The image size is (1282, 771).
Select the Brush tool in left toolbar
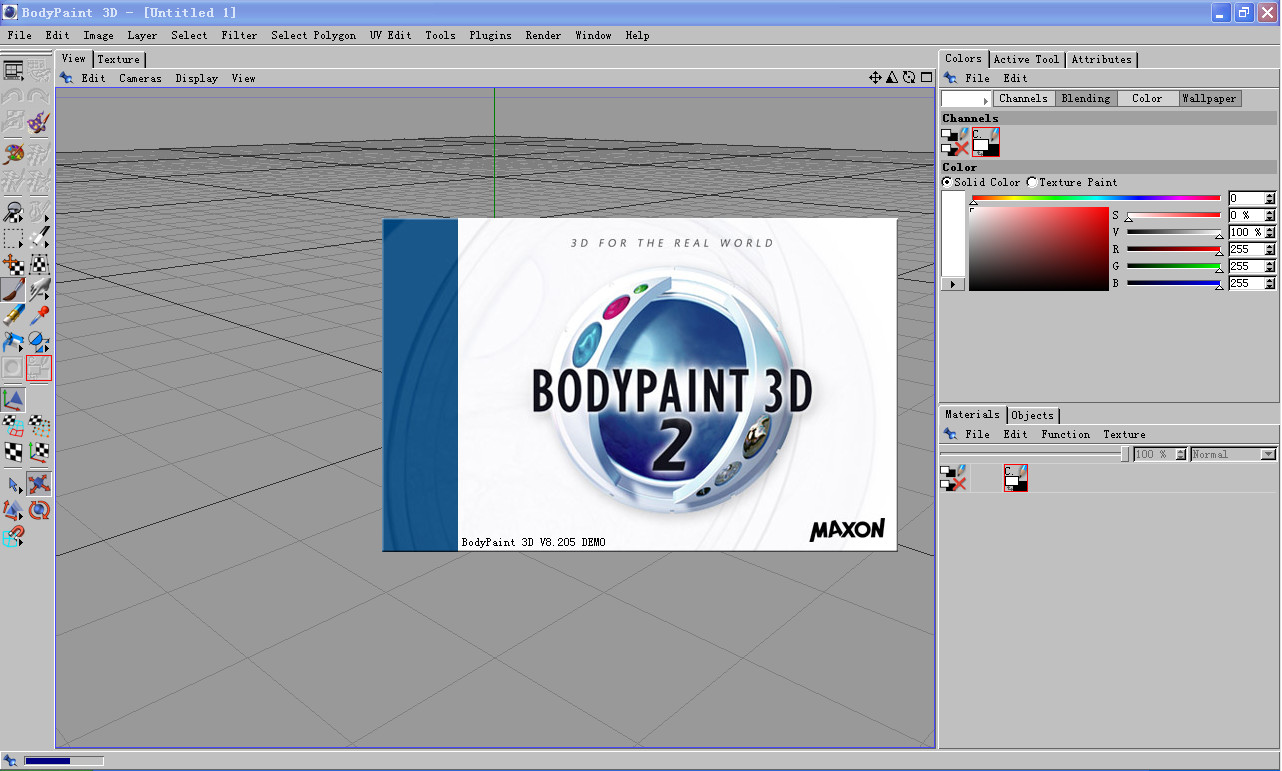point(13,290)
